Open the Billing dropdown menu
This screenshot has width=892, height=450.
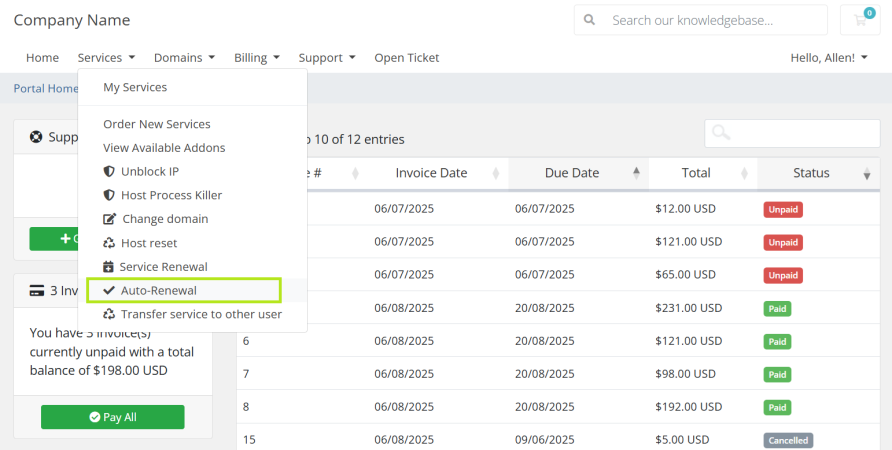click(x=257, y=57)
